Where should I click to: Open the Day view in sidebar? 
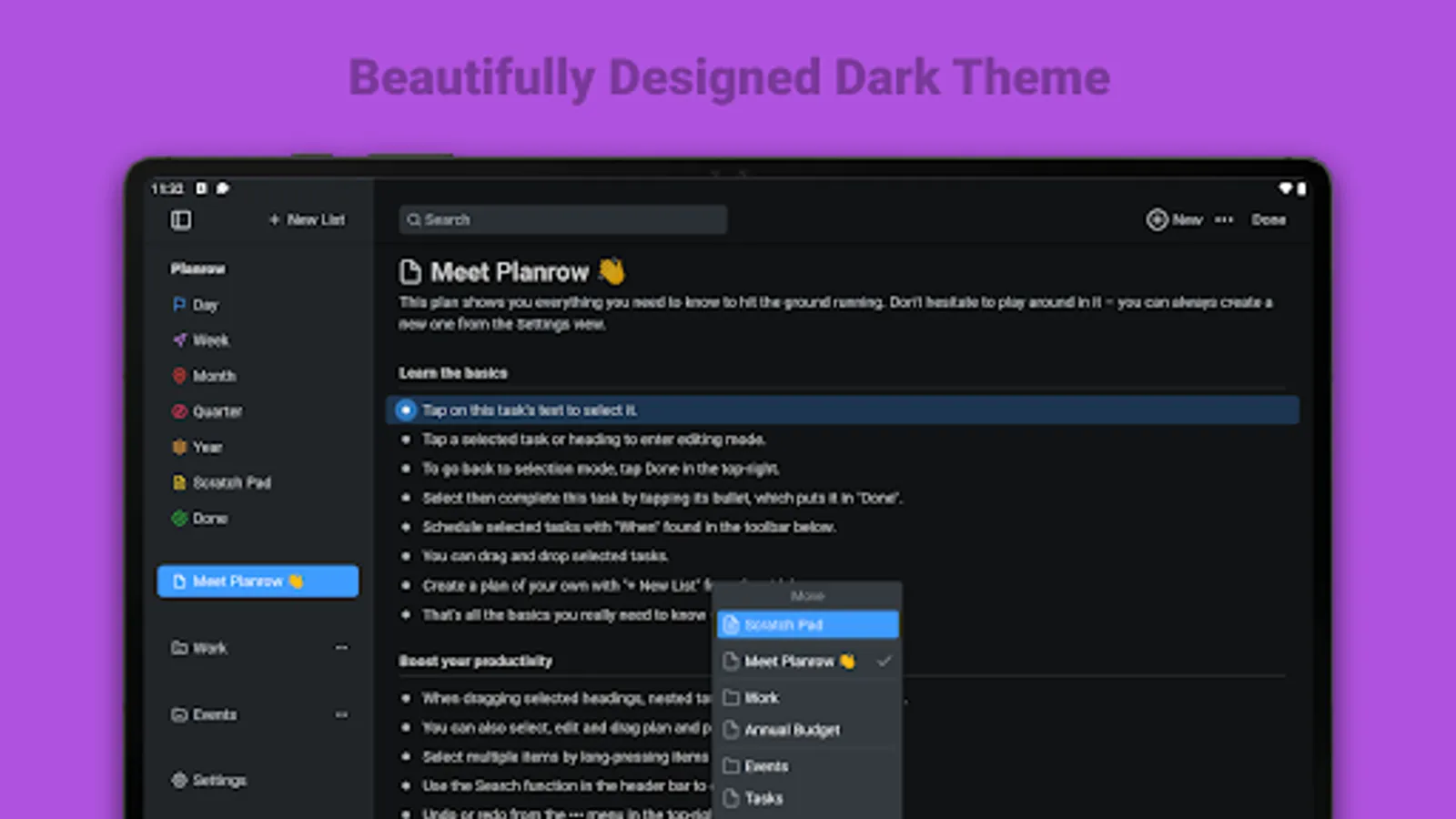pos(196,305)
